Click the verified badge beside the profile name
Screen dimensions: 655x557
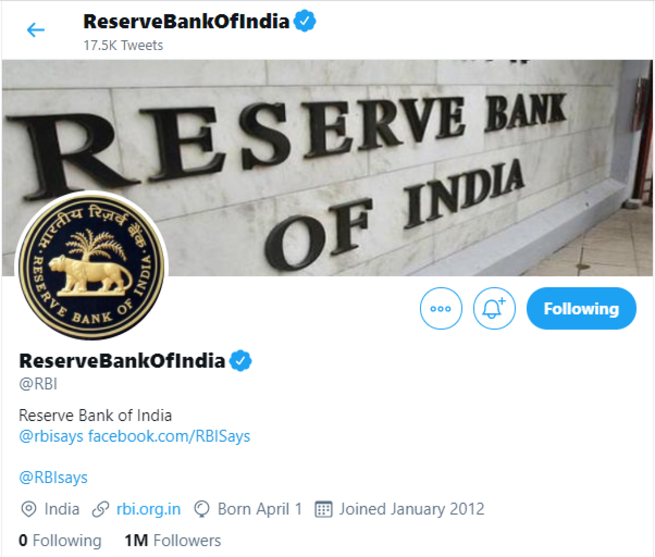[x=240, y=361]
